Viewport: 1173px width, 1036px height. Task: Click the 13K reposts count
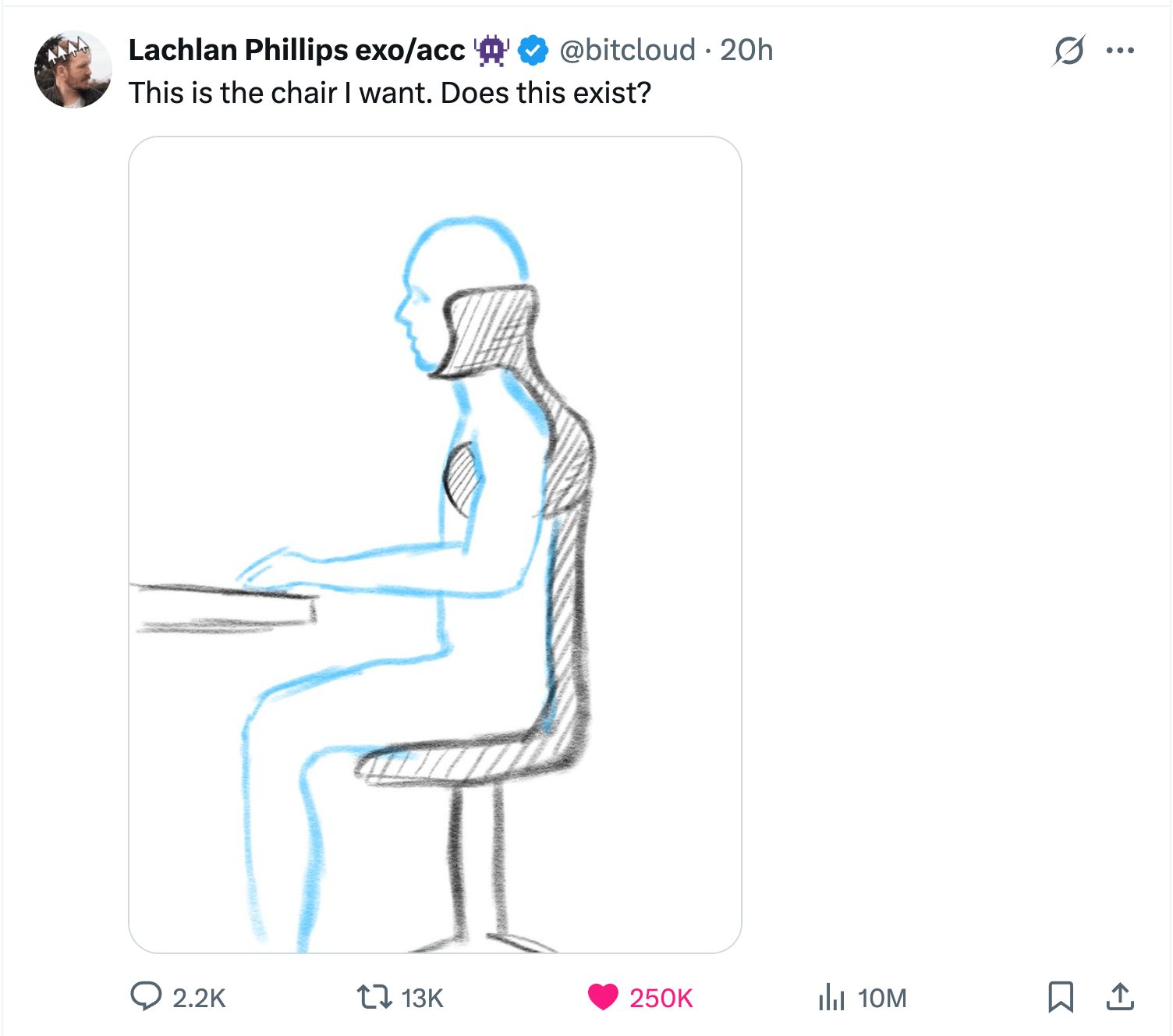point(422,998)
